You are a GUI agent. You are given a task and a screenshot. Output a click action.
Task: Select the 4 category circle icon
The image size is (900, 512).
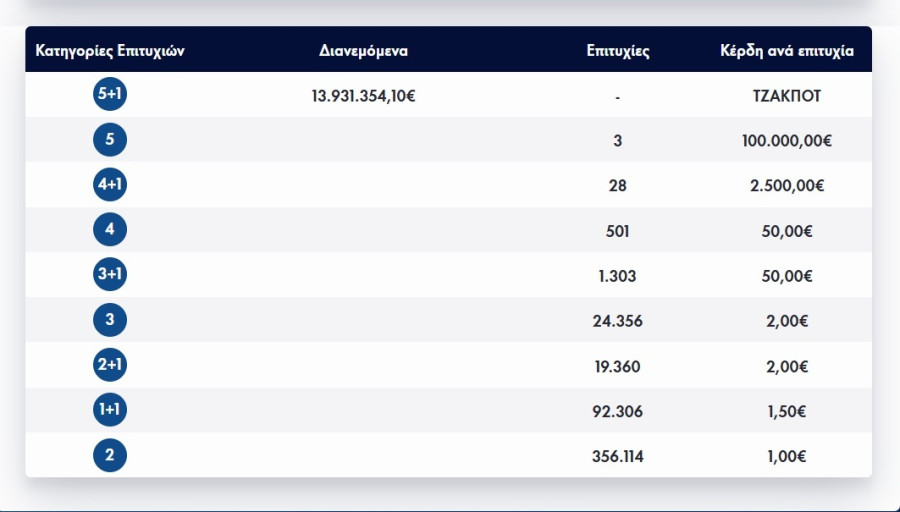[110, 231]
